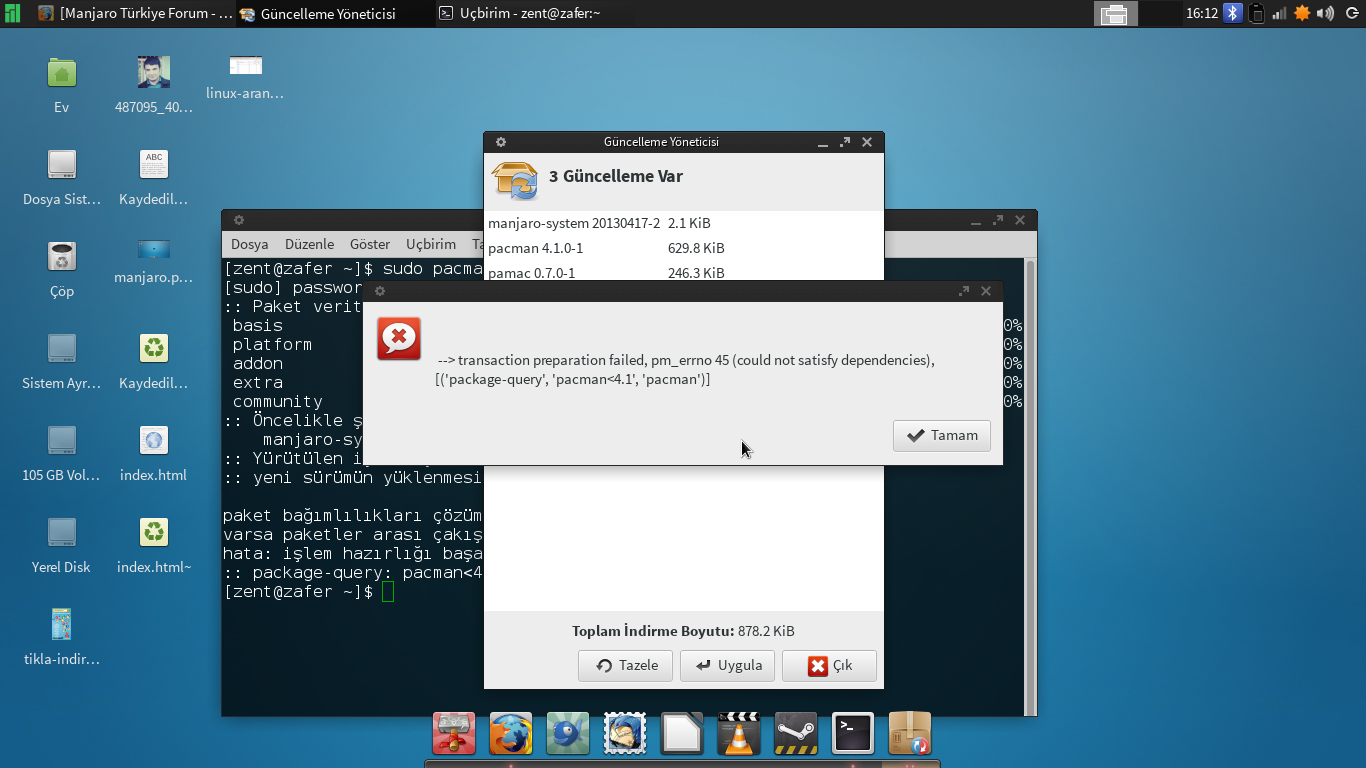
Task: Open the Dosya menu in the terminal
Action: pyautogui.click(x=250, y=244)
